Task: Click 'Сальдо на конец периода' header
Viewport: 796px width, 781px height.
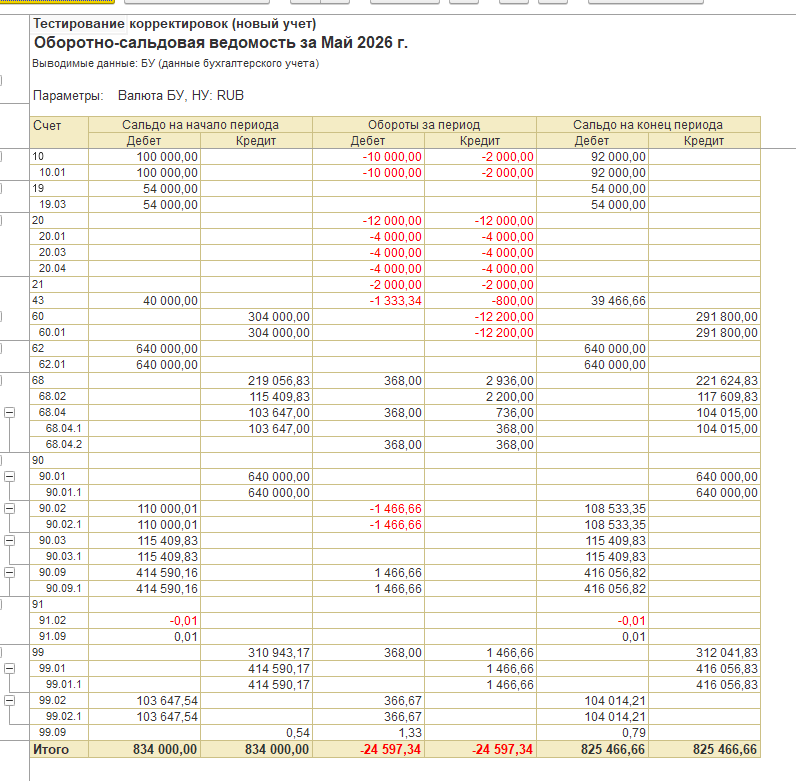Action: point(648,124)
